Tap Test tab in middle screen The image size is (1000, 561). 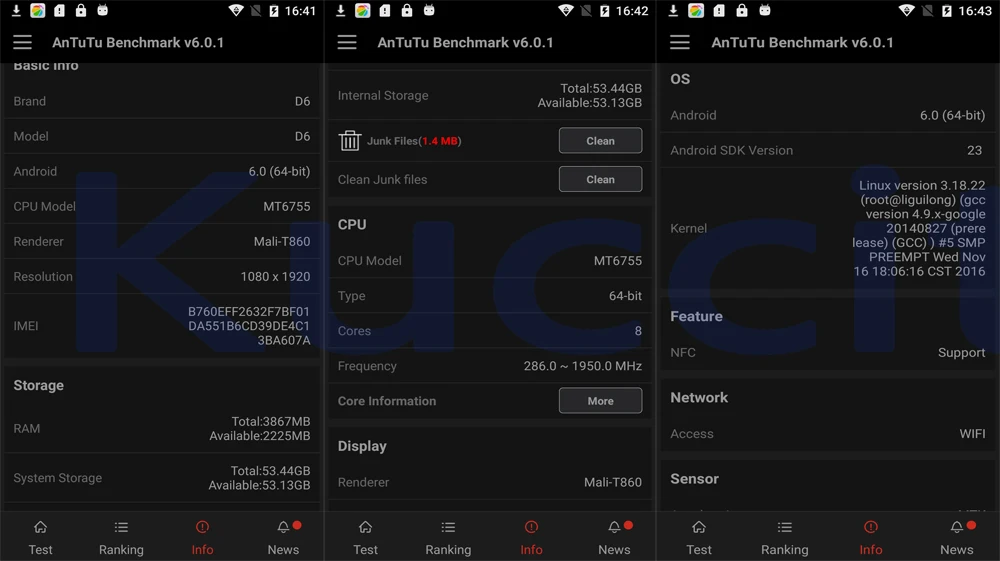pyautogui.click(x=365, y=537)
